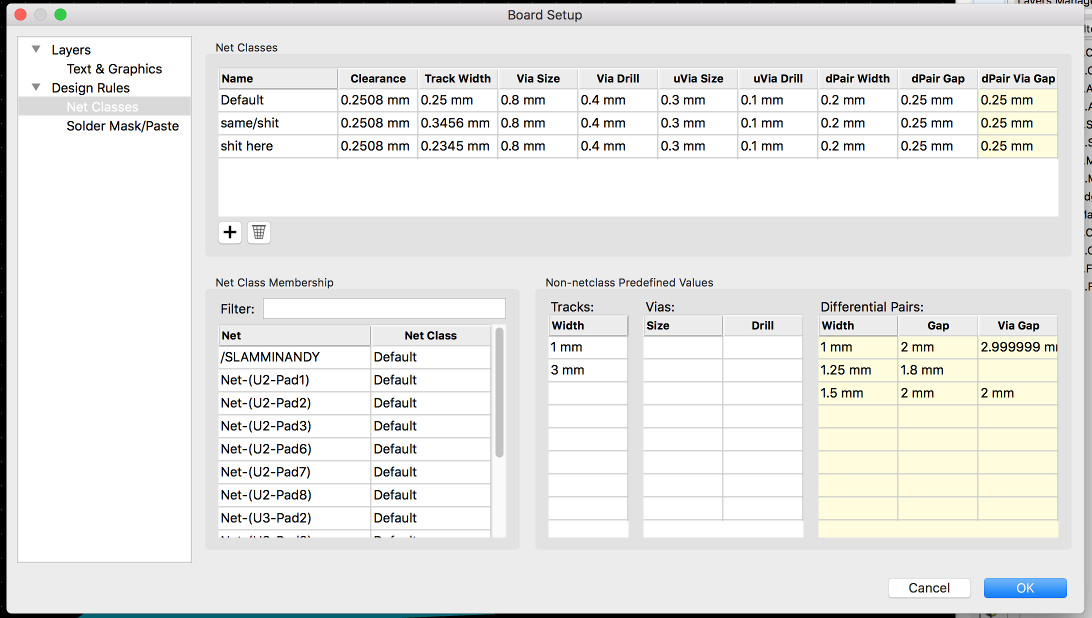Click the net Filter text field
This screenshot has height=618, width=1092.
pos(384,309)
